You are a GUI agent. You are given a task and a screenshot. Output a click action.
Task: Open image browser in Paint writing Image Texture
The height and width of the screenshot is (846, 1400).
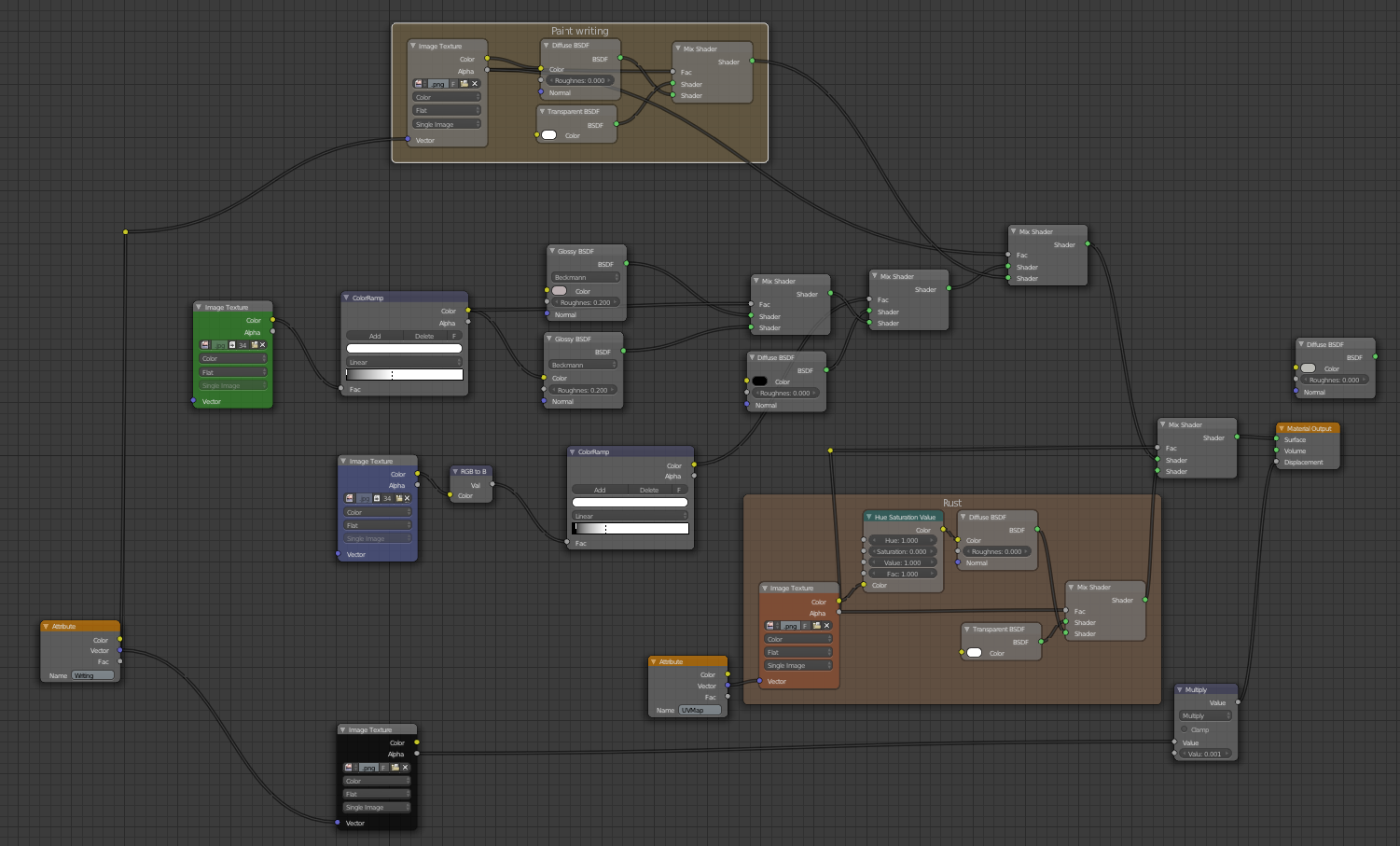point(419,84)
